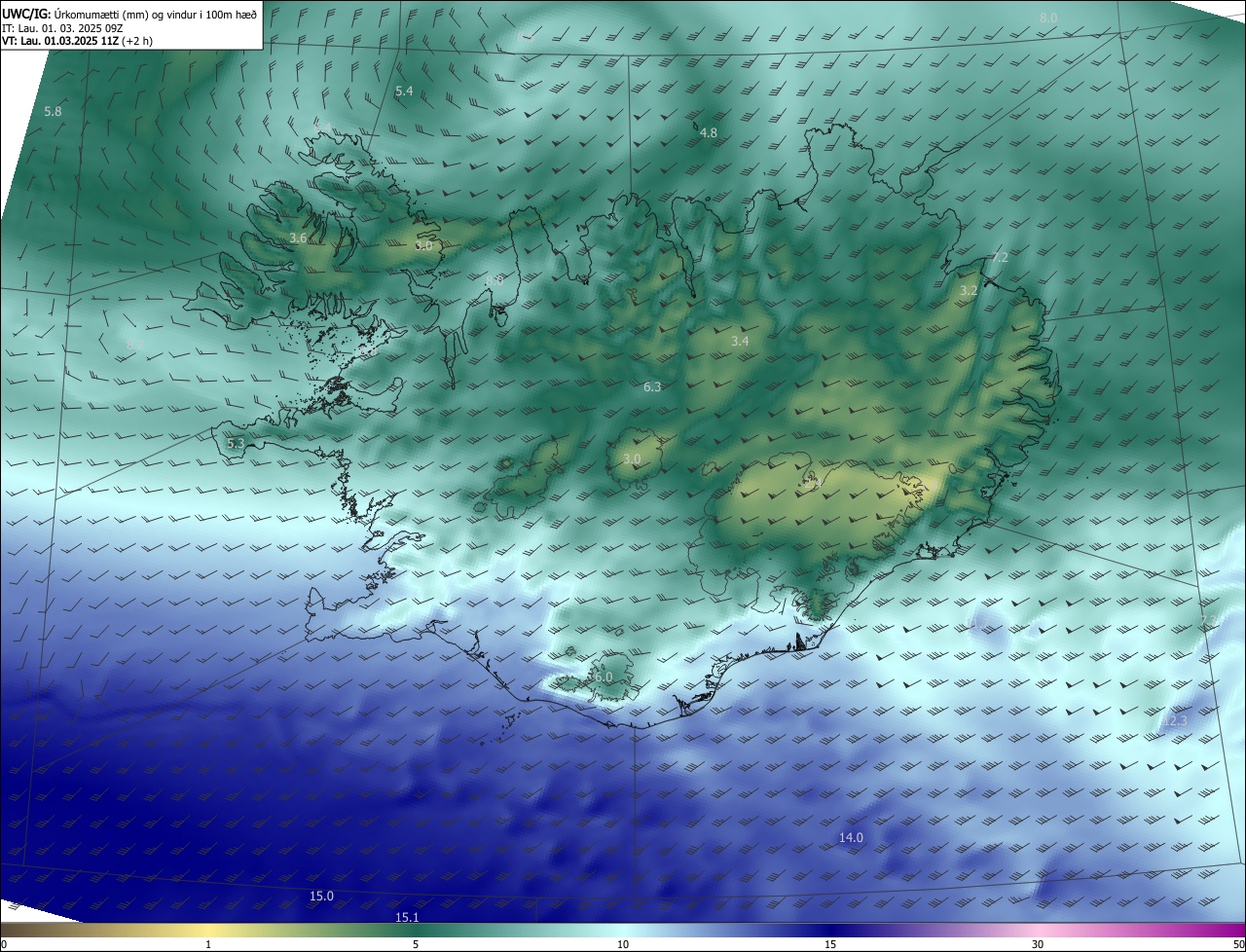Viewport: 1246px width, 952px height.
Task: Click the 5.3 value label on the map
Action: click(236, 443)
